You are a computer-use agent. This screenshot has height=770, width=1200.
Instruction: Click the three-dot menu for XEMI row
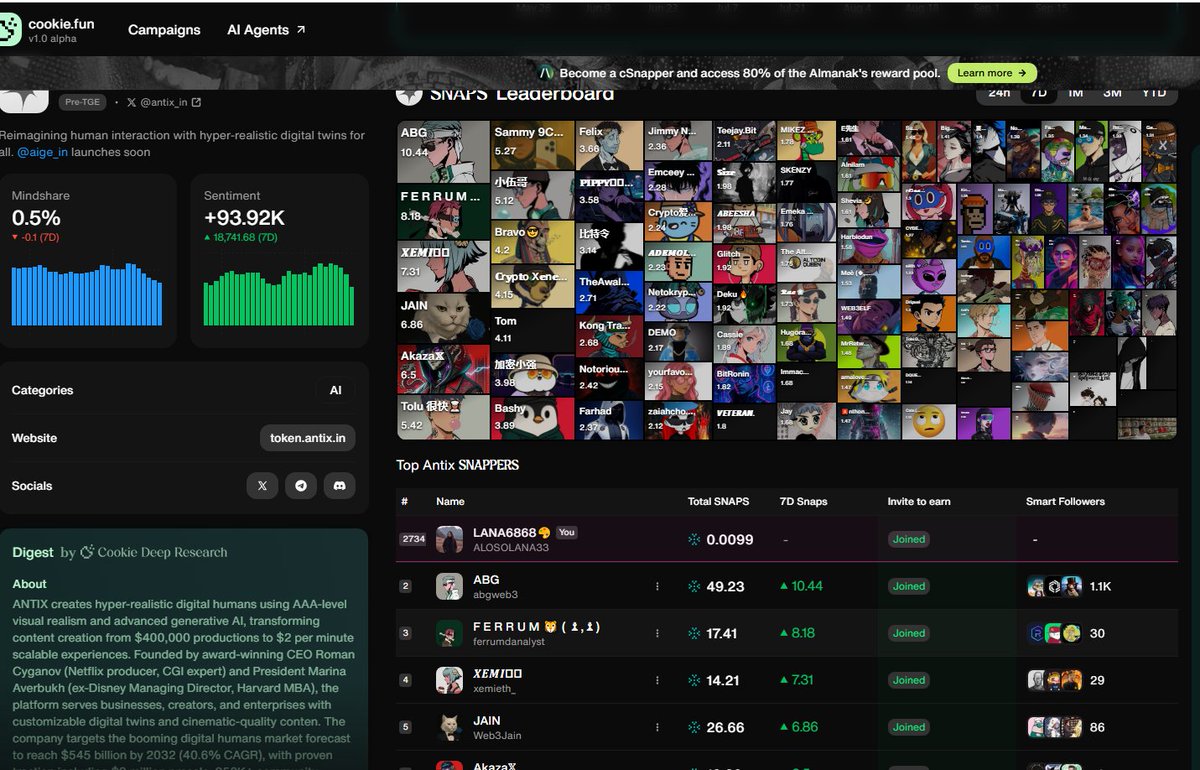(x=657, y=680)
